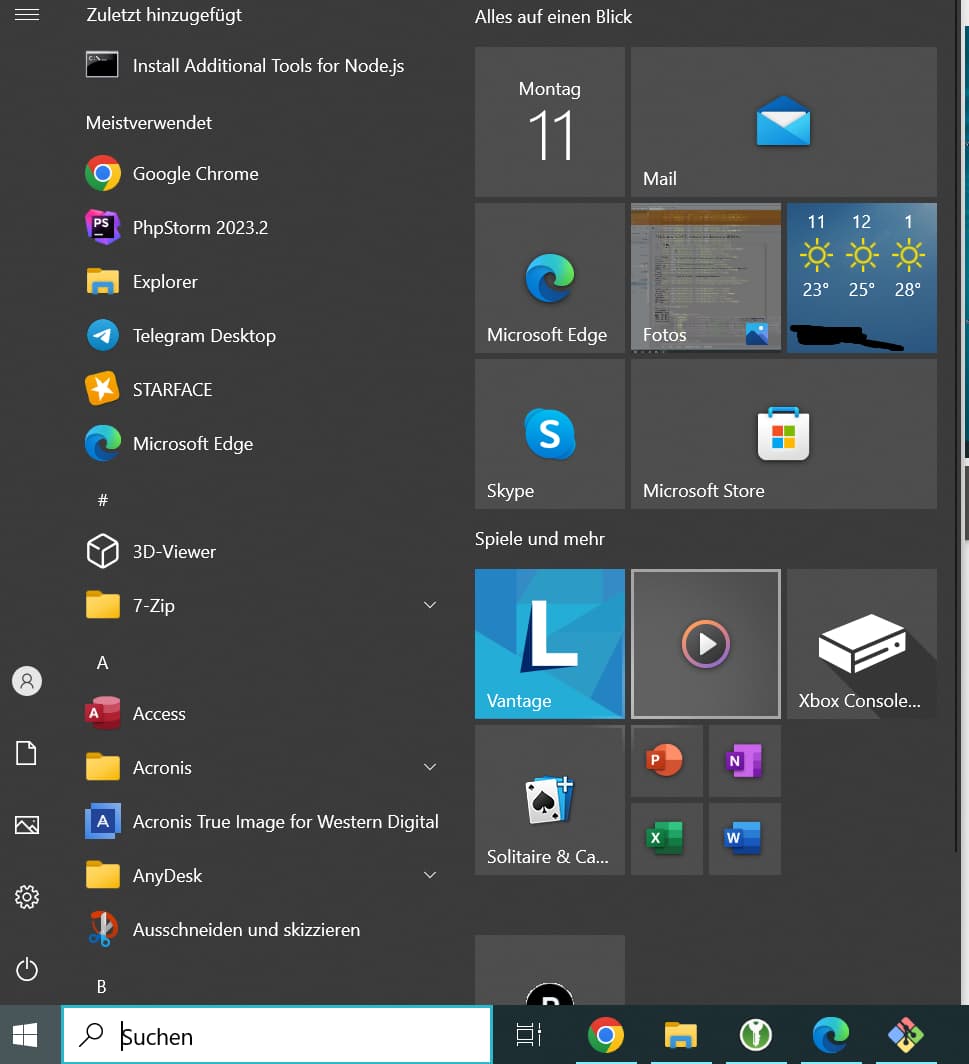The image size is (969, 1064).
Task: Open the Solitaire & Casual Games tile
Action: (x=550, y=800)
